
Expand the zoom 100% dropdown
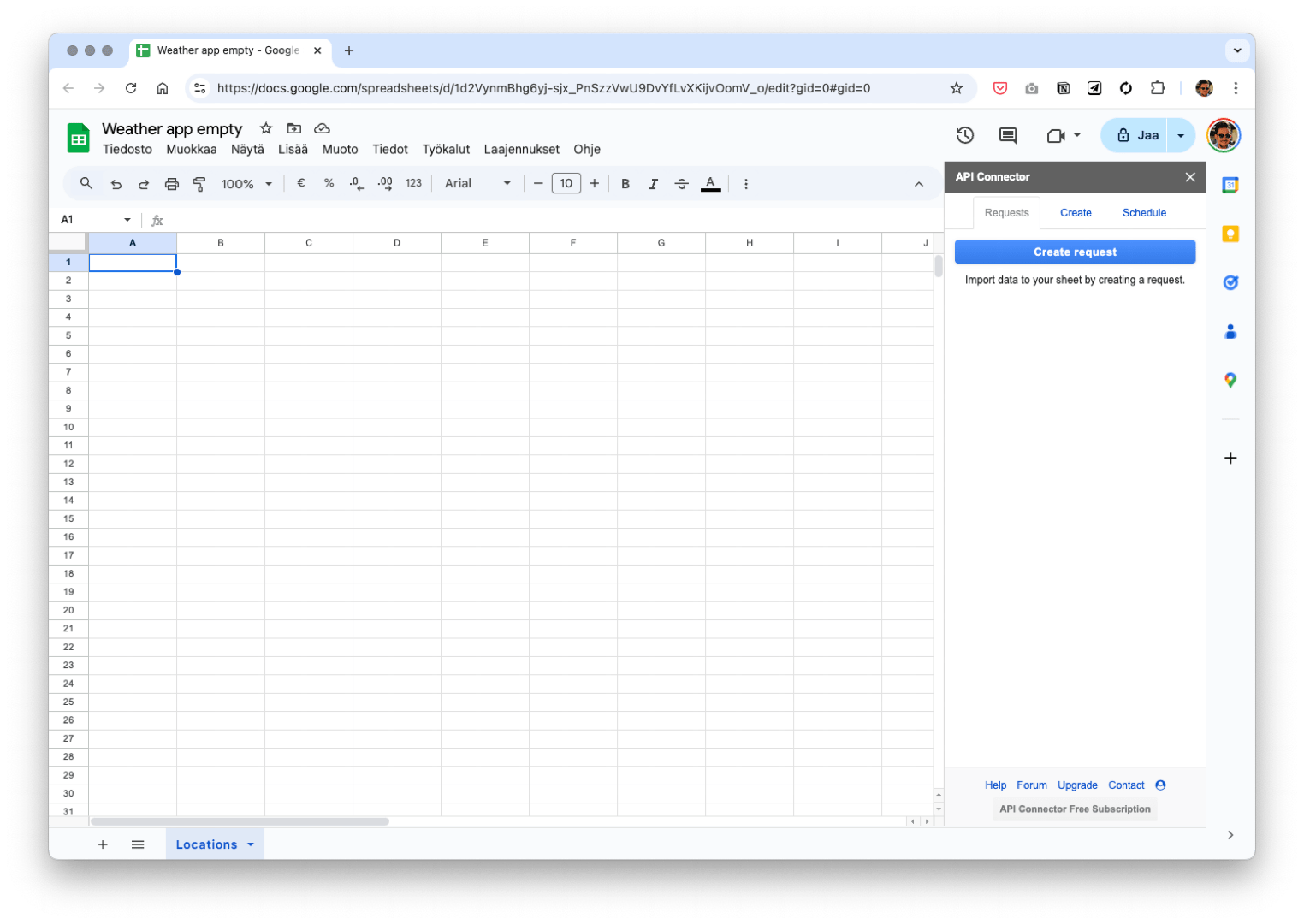coord(246,184)
